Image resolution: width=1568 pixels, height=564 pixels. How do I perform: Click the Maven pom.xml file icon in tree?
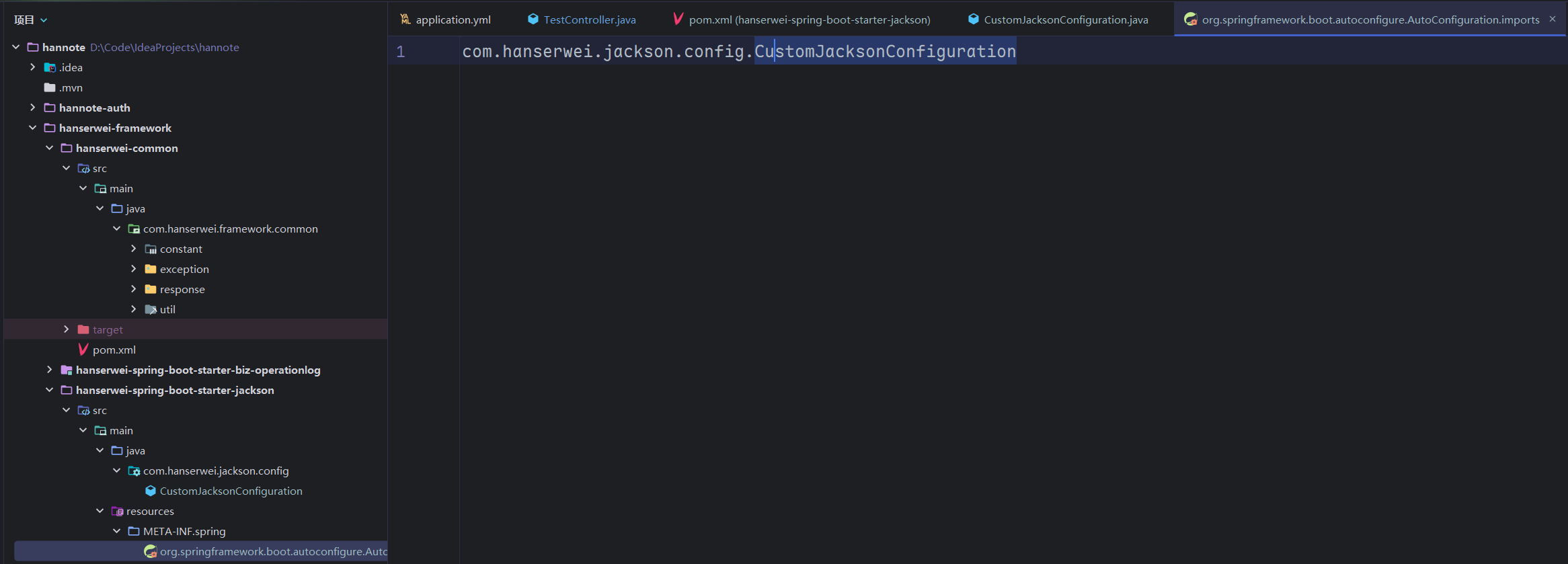click(x=83, y=350)
